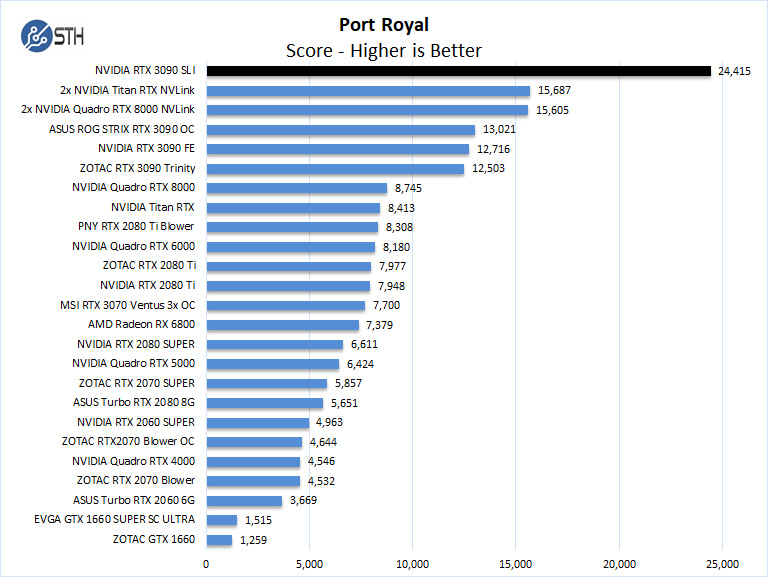Click the 25,000 x-axis tick label
768x577 pixels.
pyautogui.click(x=722, y=564)
